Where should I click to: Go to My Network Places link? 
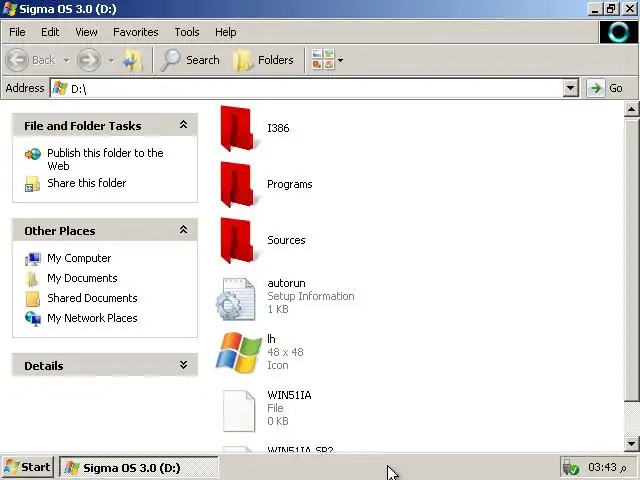pyautogui.click(x=92, y=318)
